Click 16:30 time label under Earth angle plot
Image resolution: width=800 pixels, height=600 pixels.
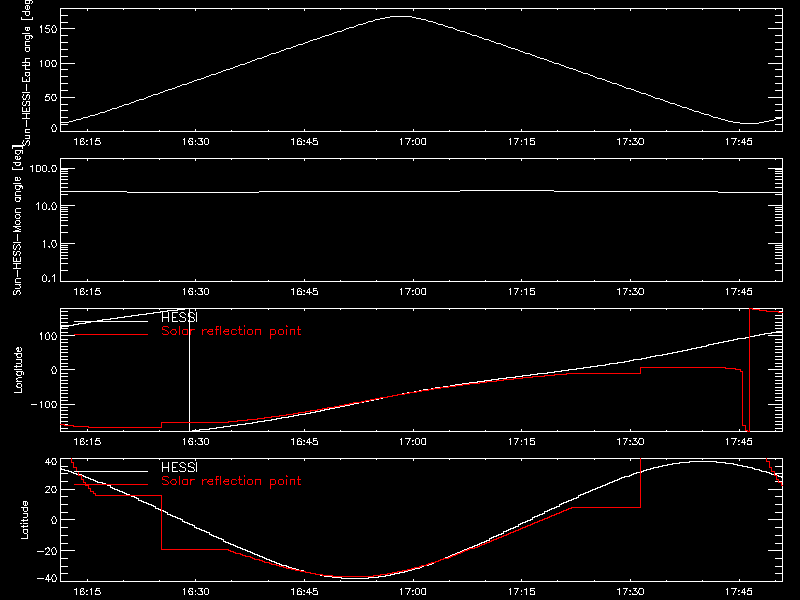[x=195, y=142]
